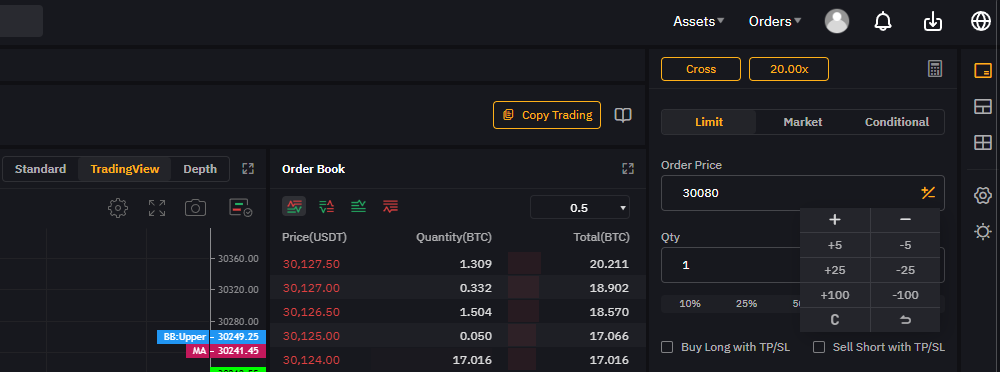
Task: Click the app download icon
Action: click(x=932, y=21)
